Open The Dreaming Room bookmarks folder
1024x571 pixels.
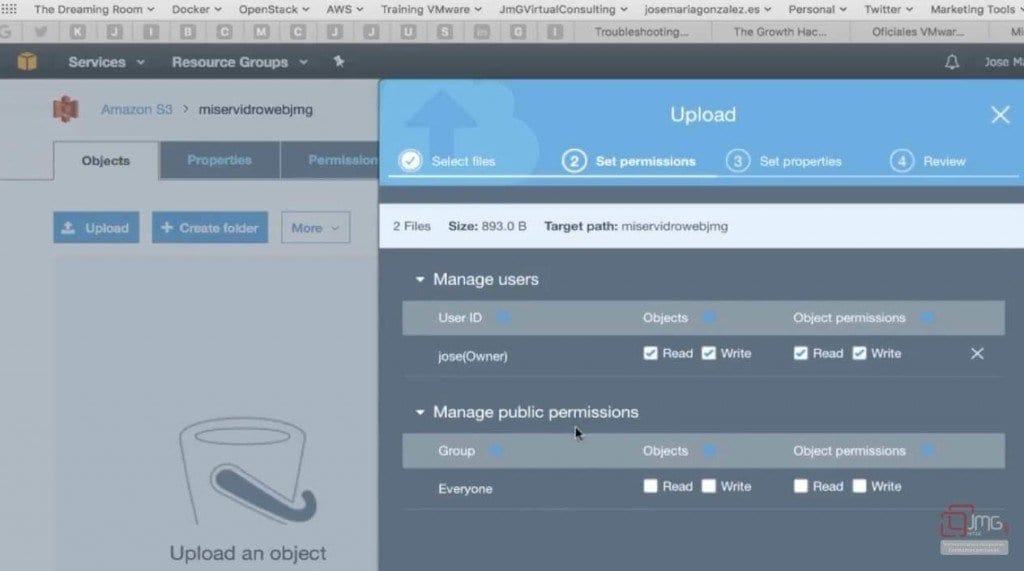[x=94, y=9]
